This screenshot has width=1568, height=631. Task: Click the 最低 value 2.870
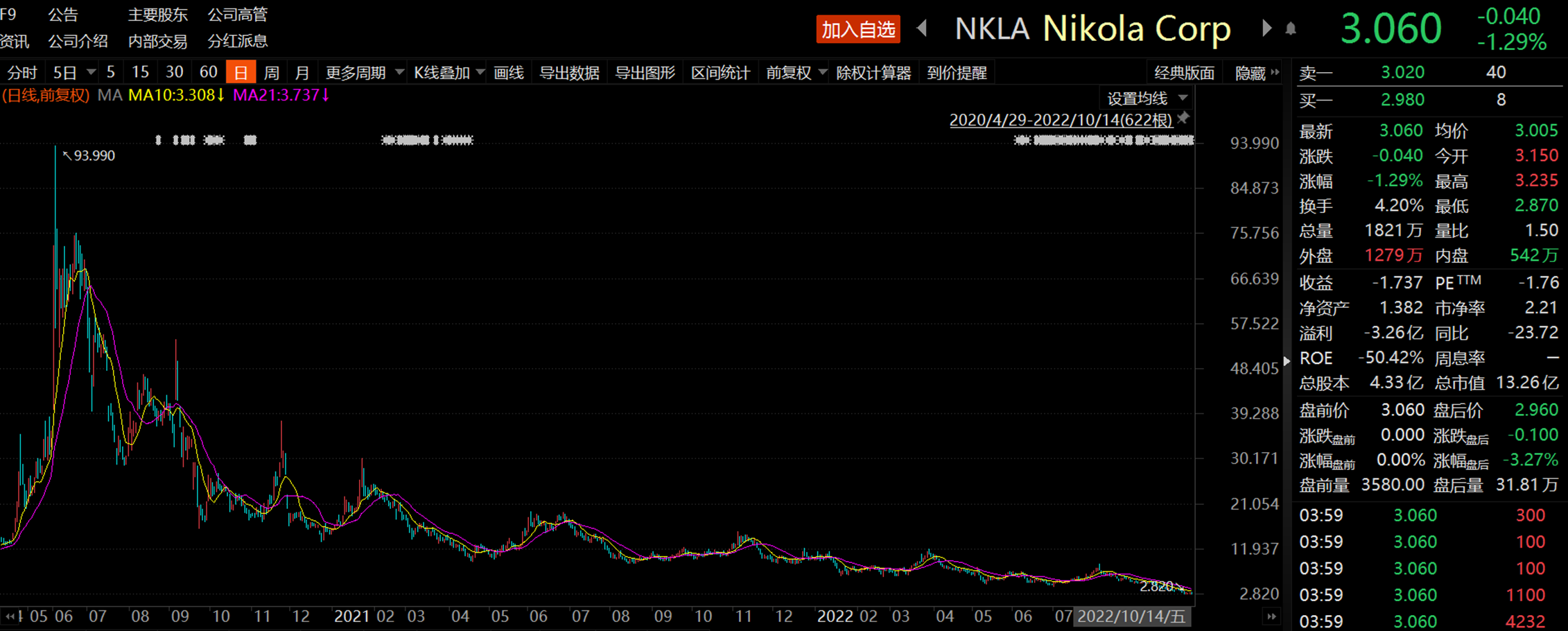click(1536, 206)
